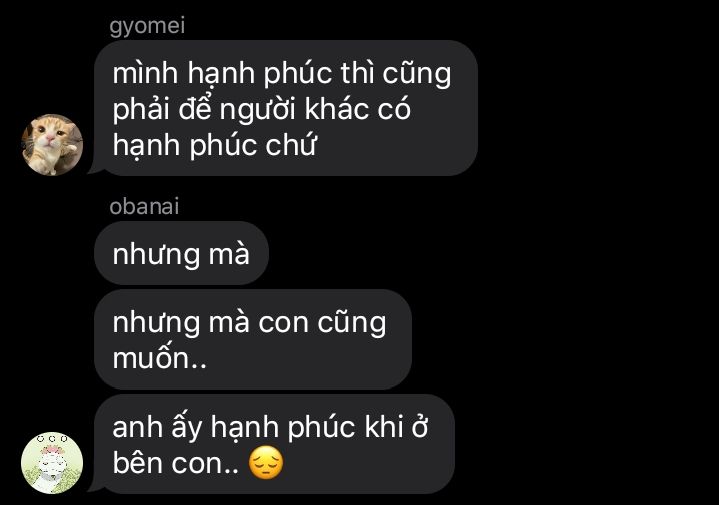Click the word "mình" starting gyomei's message
The height and width of the screenshot is (505, 719).
145,73
